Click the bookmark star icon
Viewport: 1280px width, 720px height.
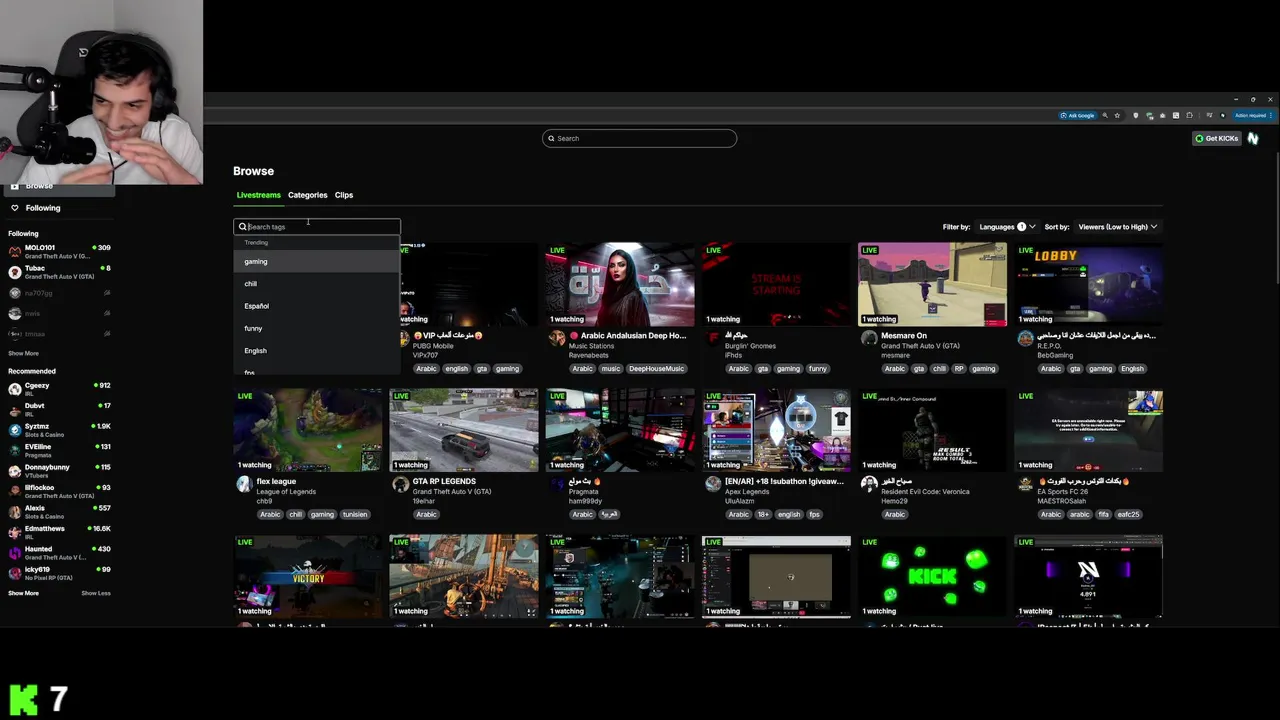pyautogui.click(x=1117, y=115)
